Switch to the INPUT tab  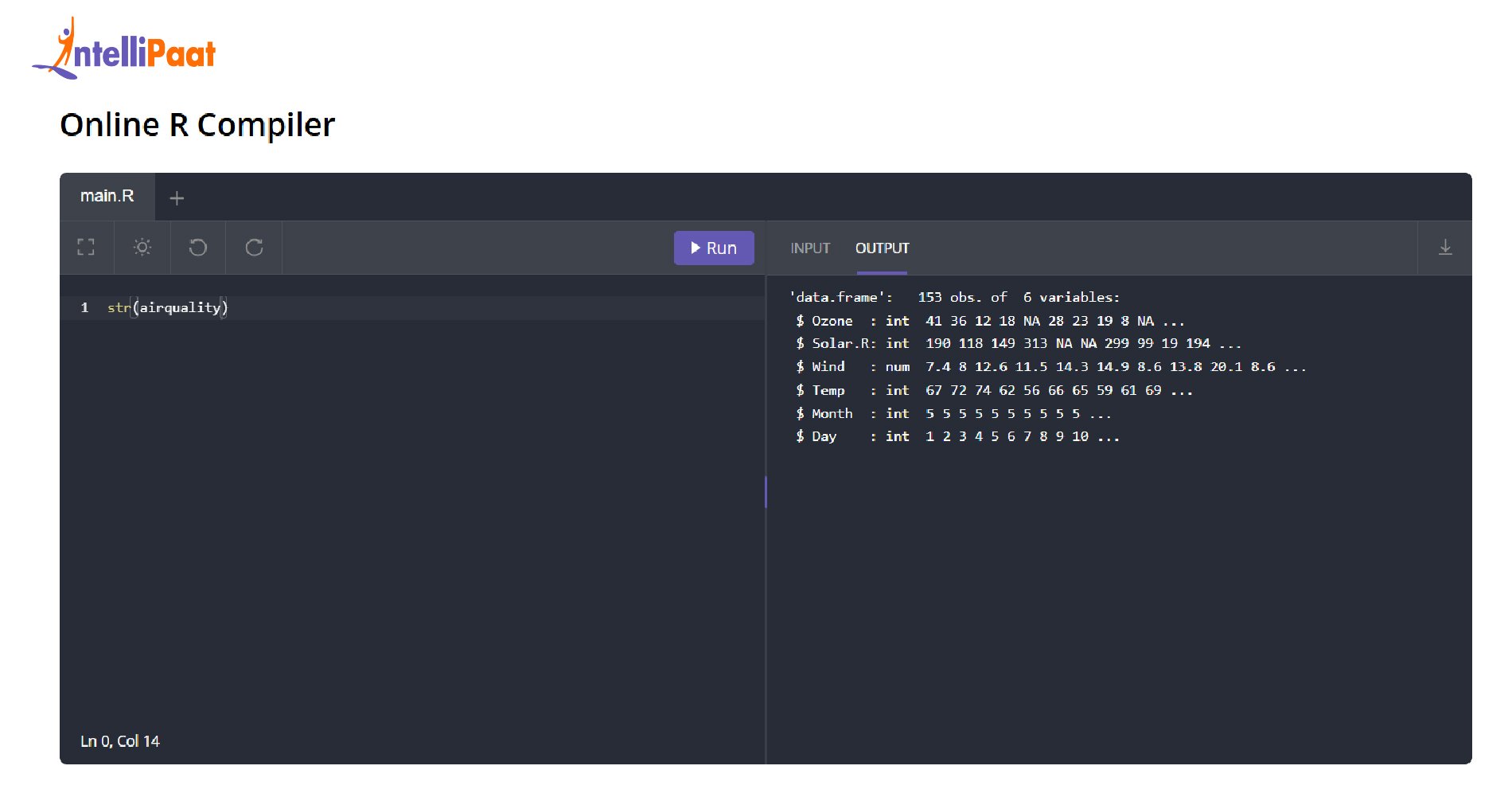point(810,248)
